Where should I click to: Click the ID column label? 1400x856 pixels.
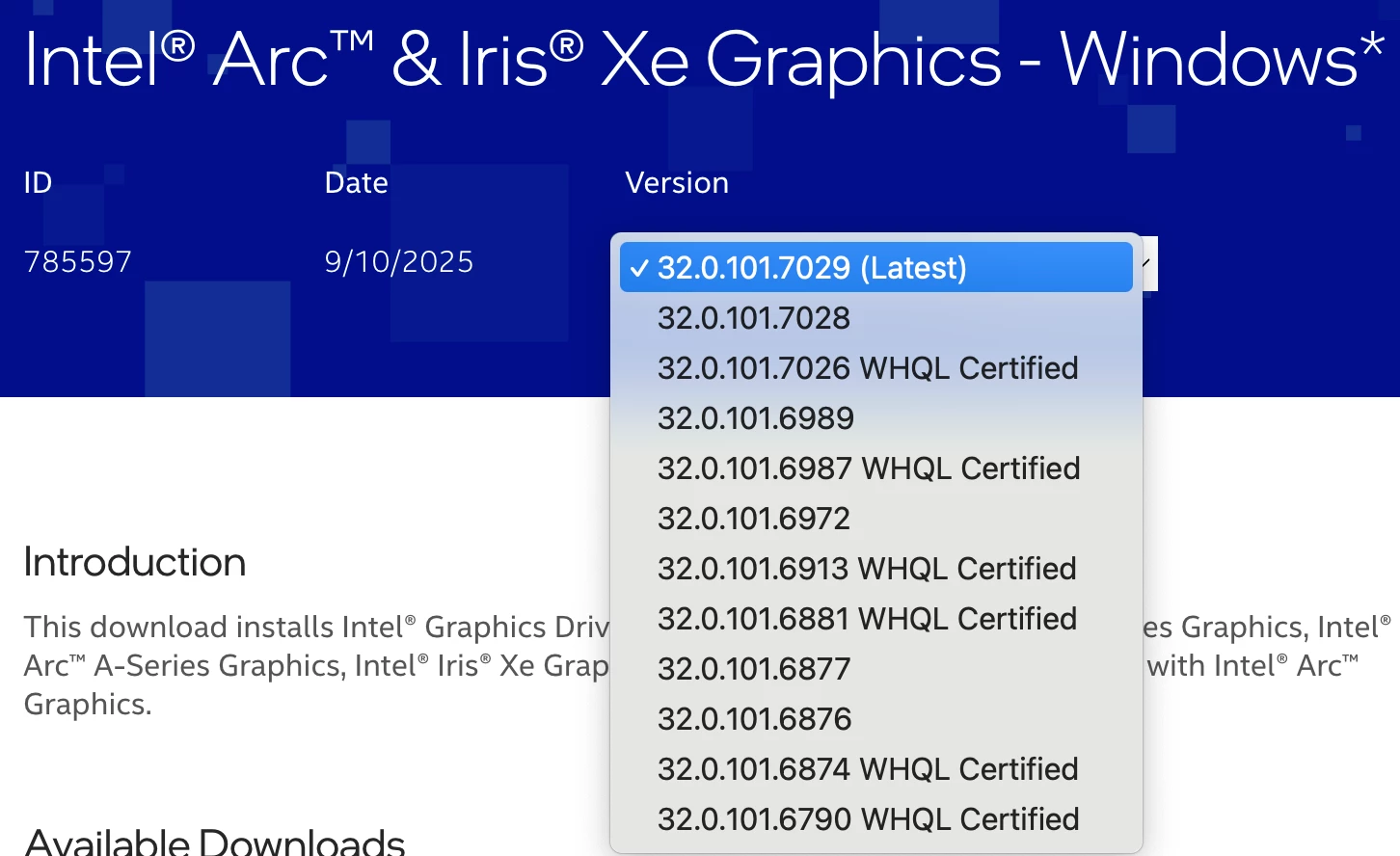tap(39, 182)
